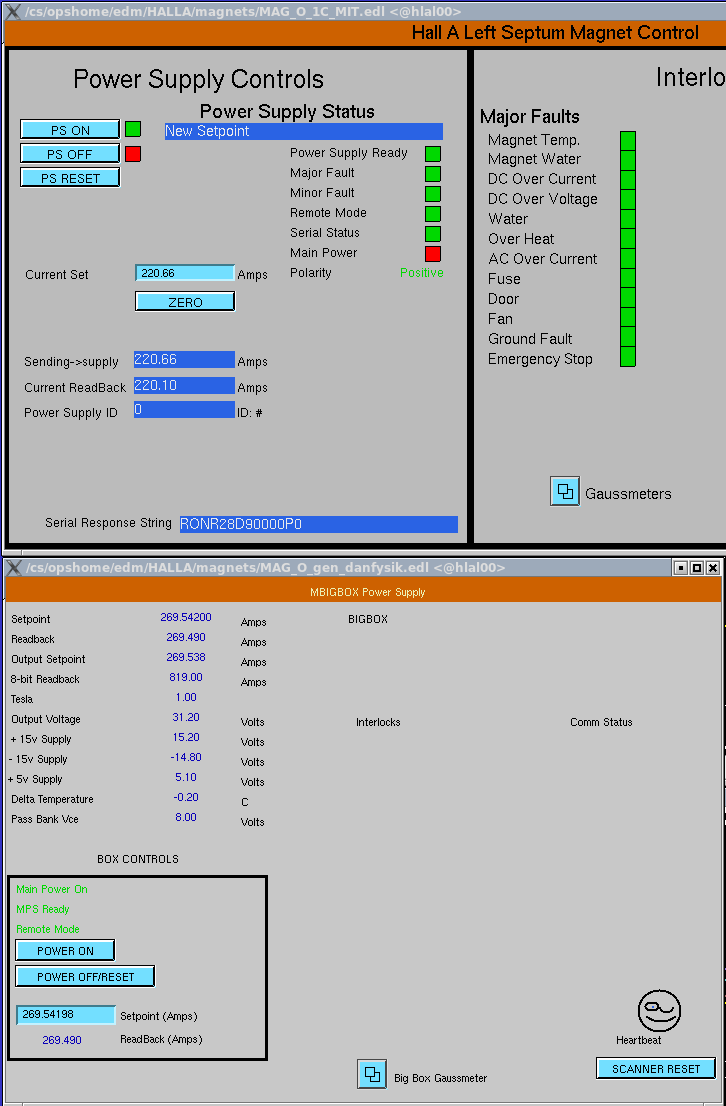The width and height of the screenshot is (726, 1106).
Task: Click the Emergency Stop interlock indicator
Action: click(628, 358)
